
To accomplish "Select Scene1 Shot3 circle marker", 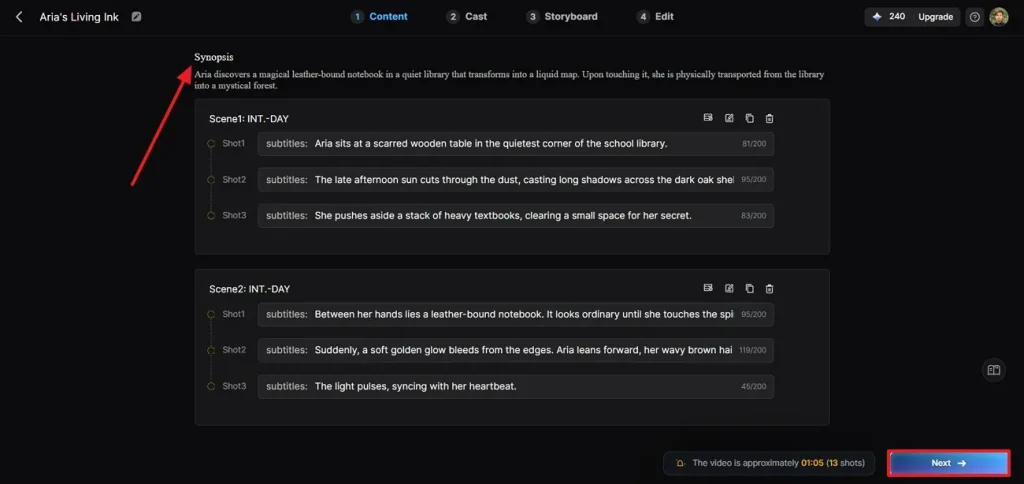I will (211, 216).
